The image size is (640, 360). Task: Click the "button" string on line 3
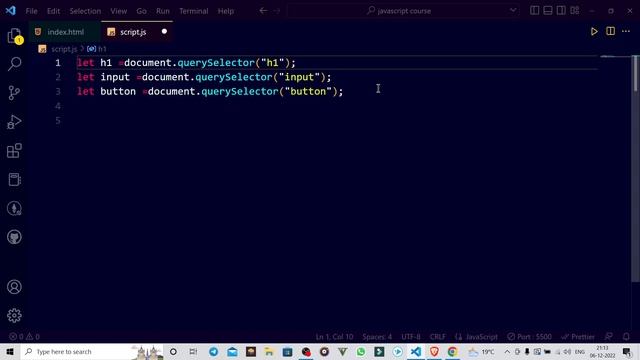click(x=308, y=91)
